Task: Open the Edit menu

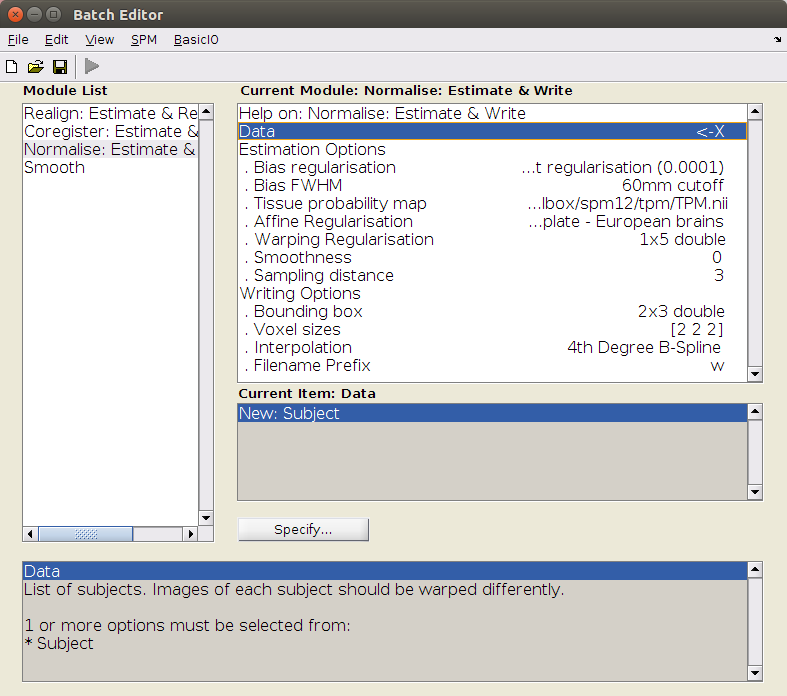Action: (x=56, y=40)
